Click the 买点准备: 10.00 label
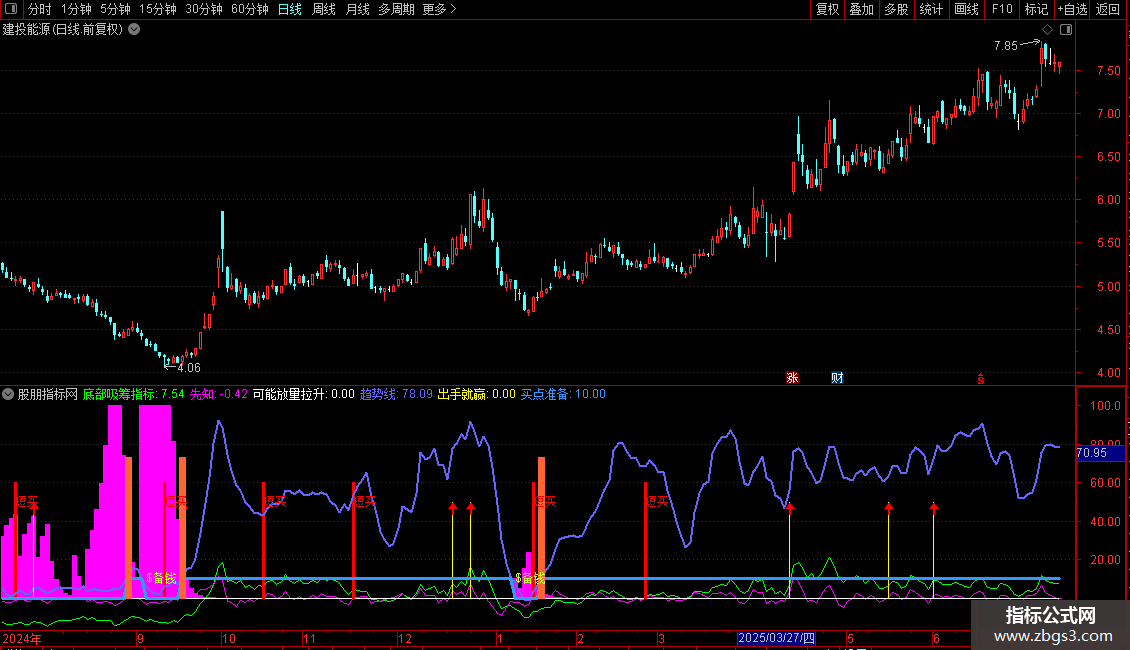Viewport: 1130px width, 650px height. (x=563, y=394)
